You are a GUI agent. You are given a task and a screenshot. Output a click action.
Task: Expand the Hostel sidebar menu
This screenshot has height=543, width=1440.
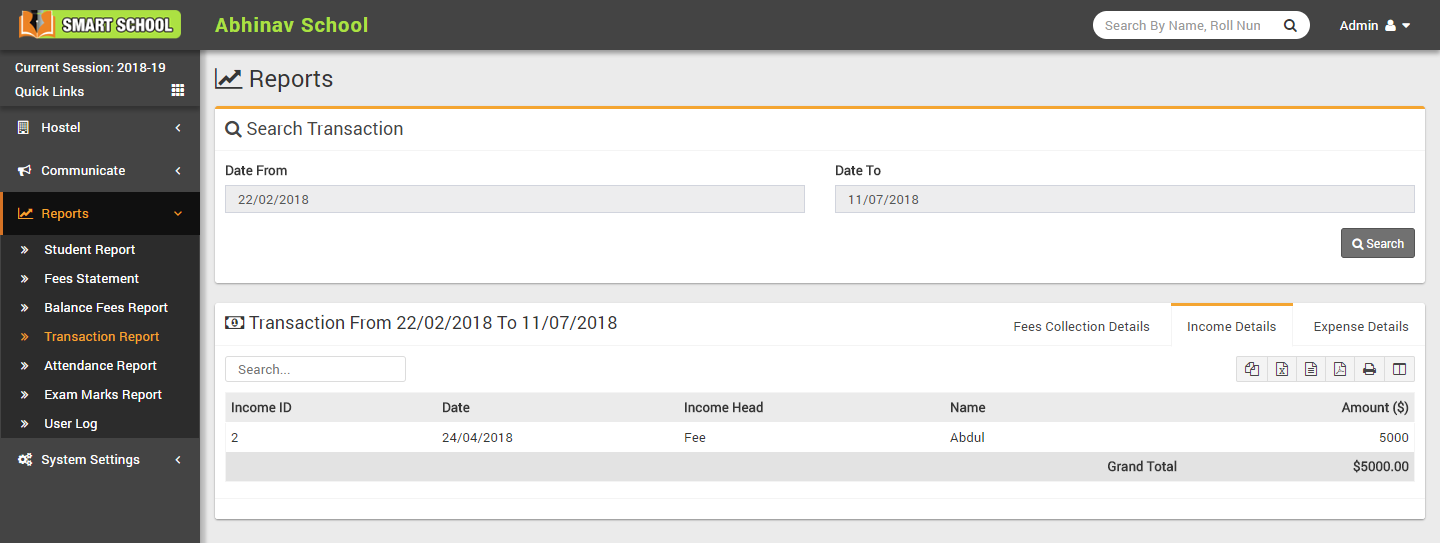pos(100,128)
